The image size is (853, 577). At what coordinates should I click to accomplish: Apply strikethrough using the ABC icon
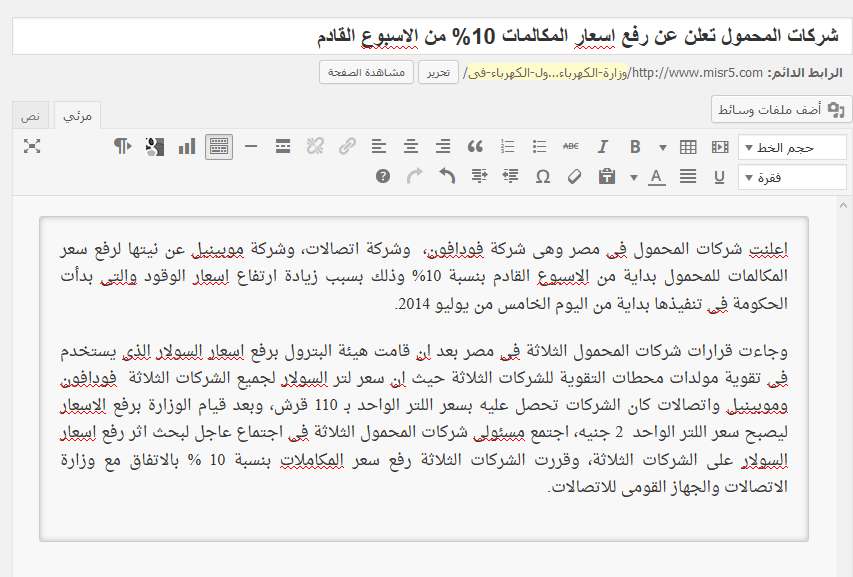click(571, 147)
